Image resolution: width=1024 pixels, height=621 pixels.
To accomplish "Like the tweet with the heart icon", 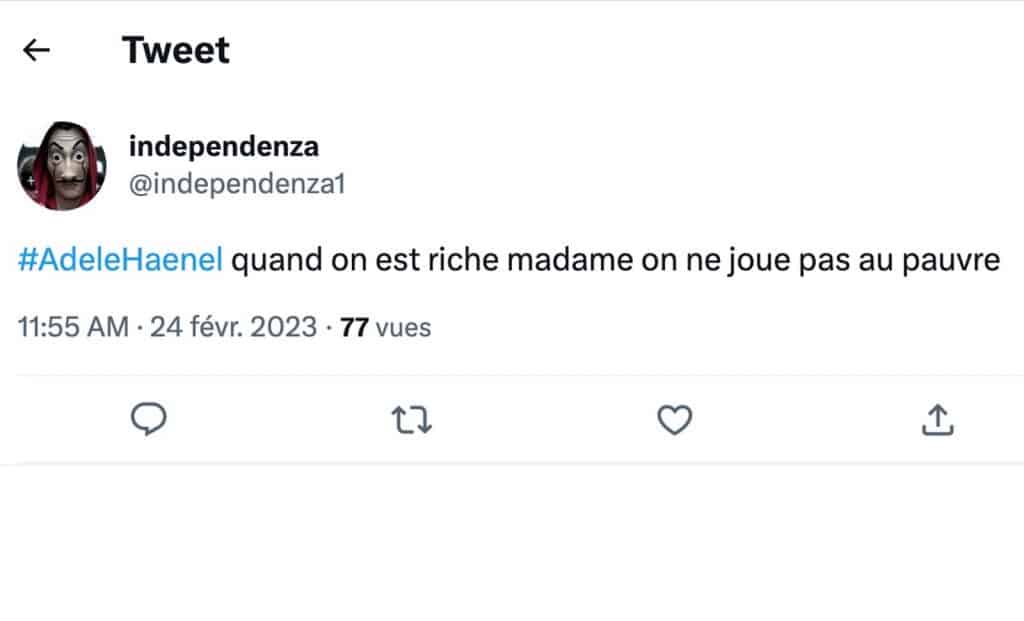I will [675, 421].
